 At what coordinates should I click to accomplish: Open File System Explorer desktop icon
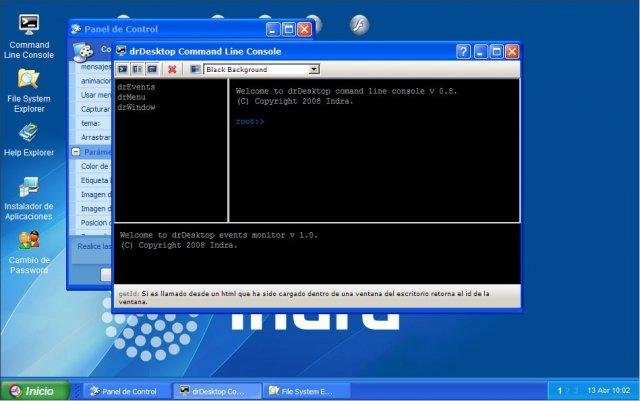[29, 91]
